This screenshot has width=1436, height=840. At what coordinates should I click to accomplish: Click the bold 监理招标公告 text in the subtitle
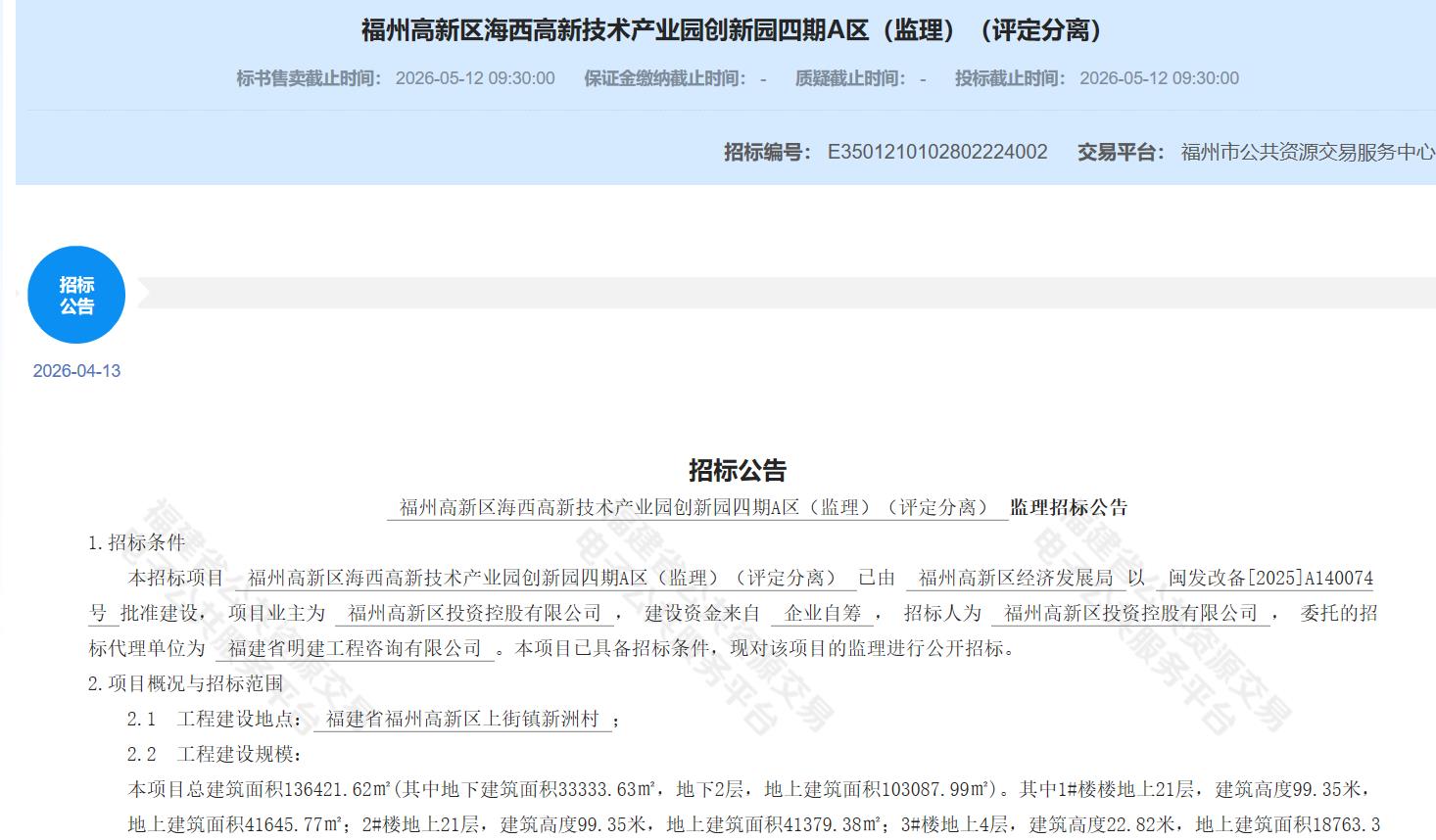1069,507
